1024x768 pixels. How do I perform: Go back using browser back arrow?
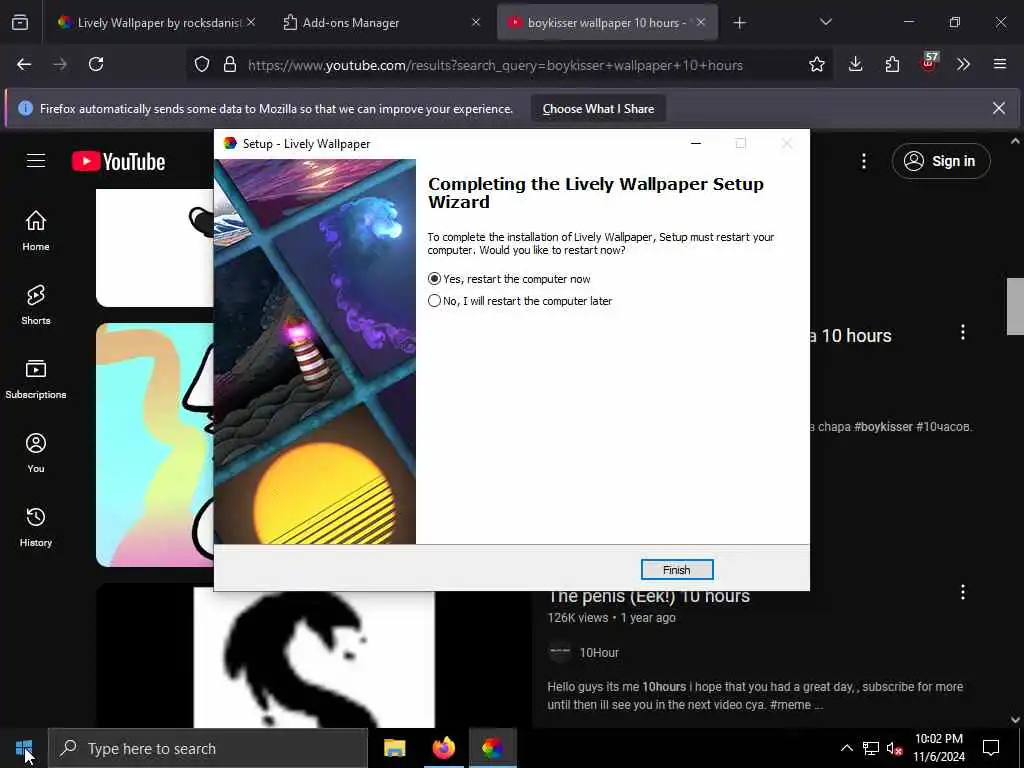coord(24,64)
